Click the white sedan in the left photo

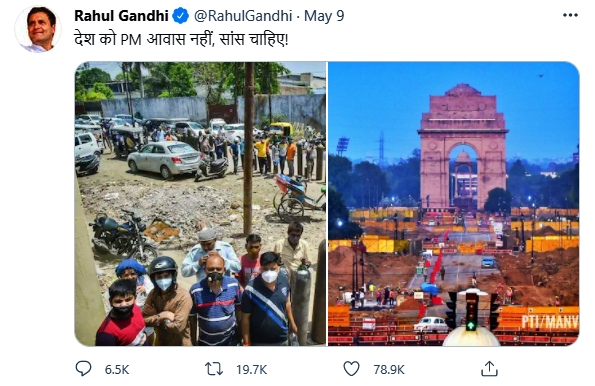pyautogui.click(x=164, y=159)
